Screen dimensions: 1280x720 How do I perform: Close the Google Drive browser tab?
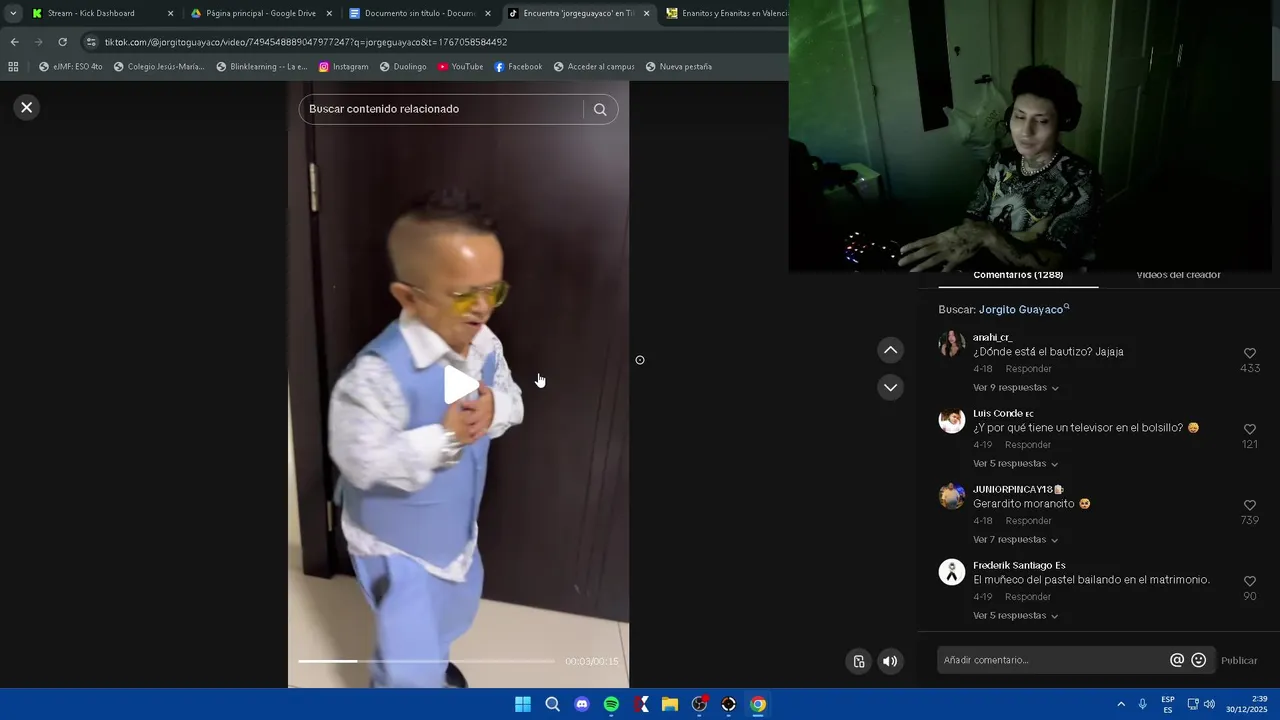(x=329, y=14)
